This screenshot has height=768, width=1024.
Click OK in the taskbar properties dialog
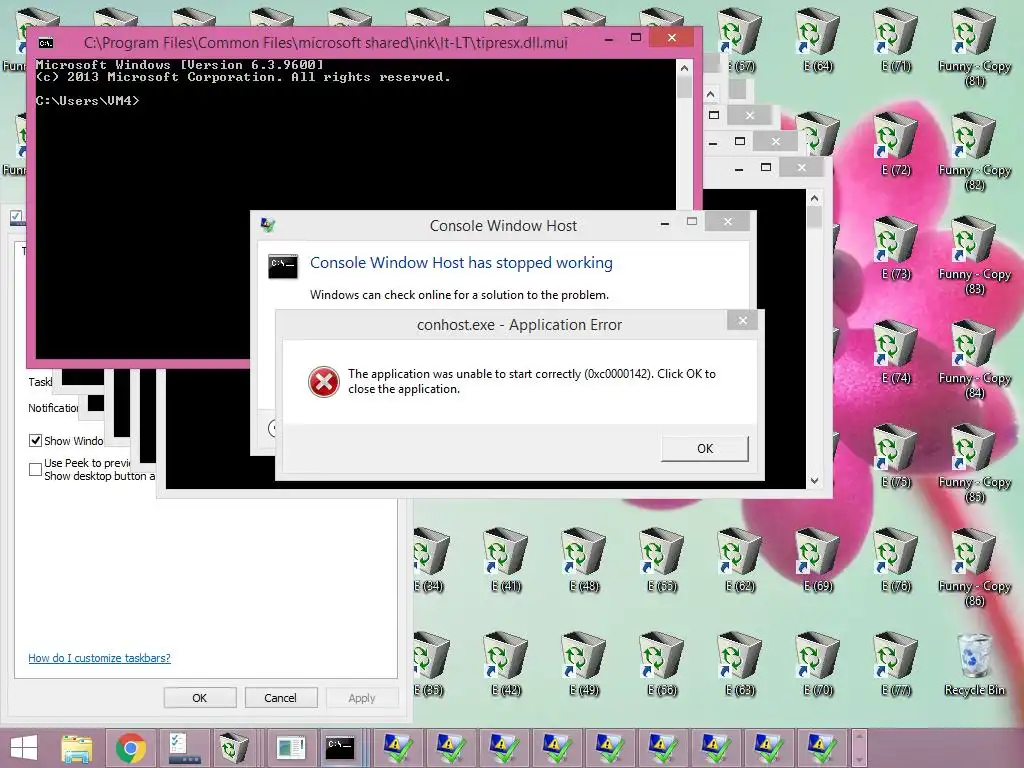pyautogui.click(x=200, y=697)
